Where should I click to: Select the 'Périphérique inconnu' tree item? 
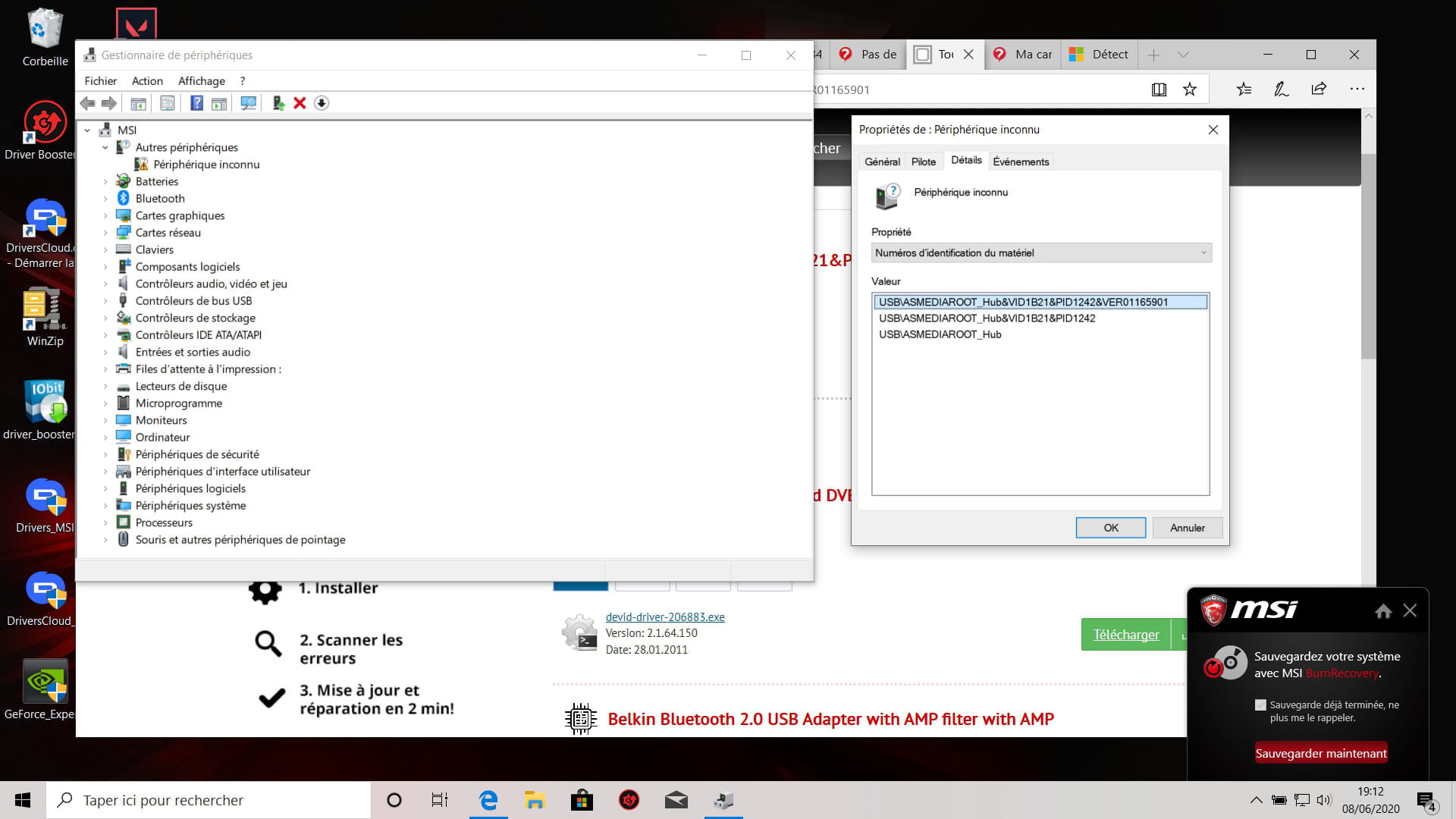point(206,165)
